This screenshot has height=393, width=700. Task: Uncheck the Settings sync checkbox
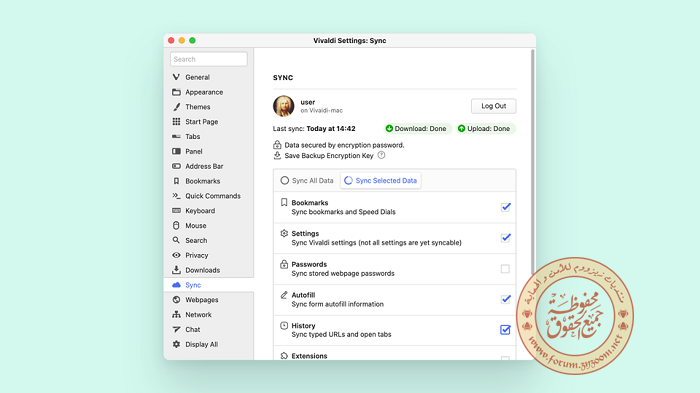(505, 238)
